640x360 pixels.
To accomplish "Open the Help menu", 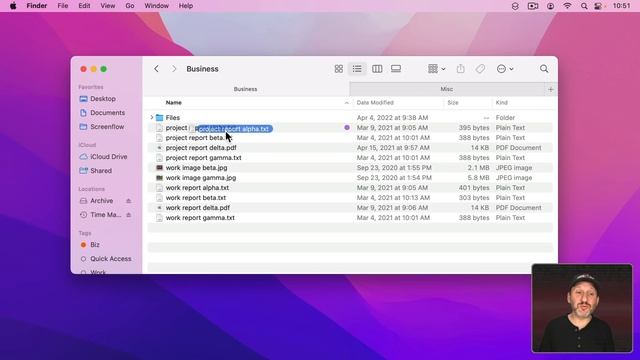I will 186,6.
